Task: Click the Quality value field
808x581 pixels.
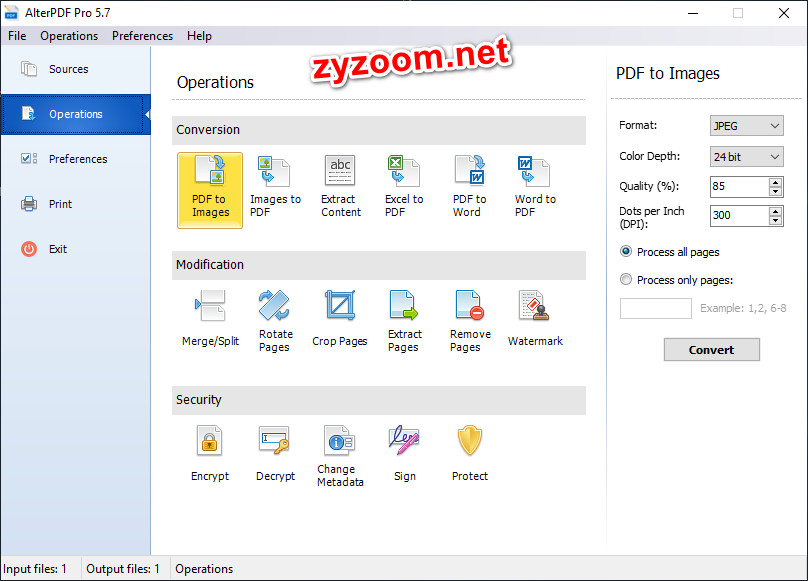Action: (x=739, y=187)
